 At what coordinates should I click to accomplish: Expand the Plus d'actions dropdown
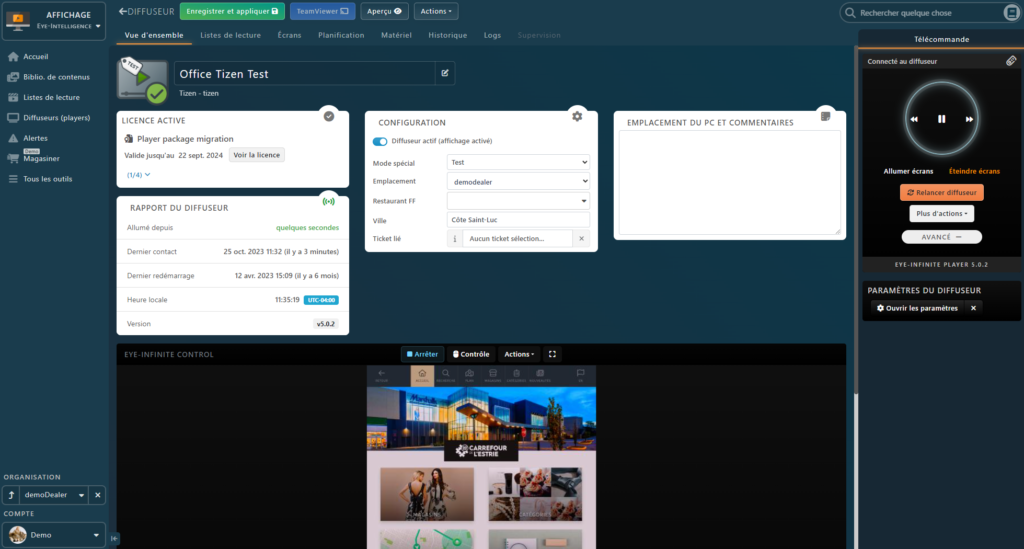(x=941, y=213)
